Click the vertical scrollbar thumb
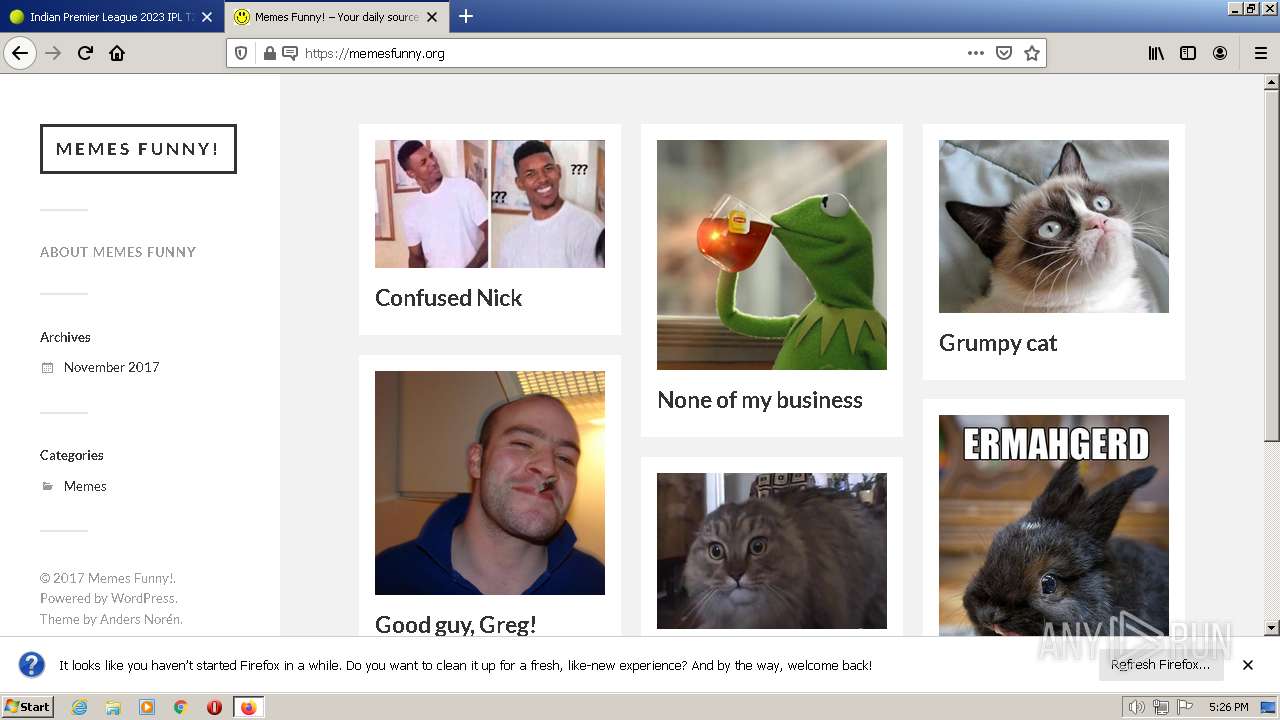The width and height of the screenshot is (1280, 720). (x=1272, y=266)
